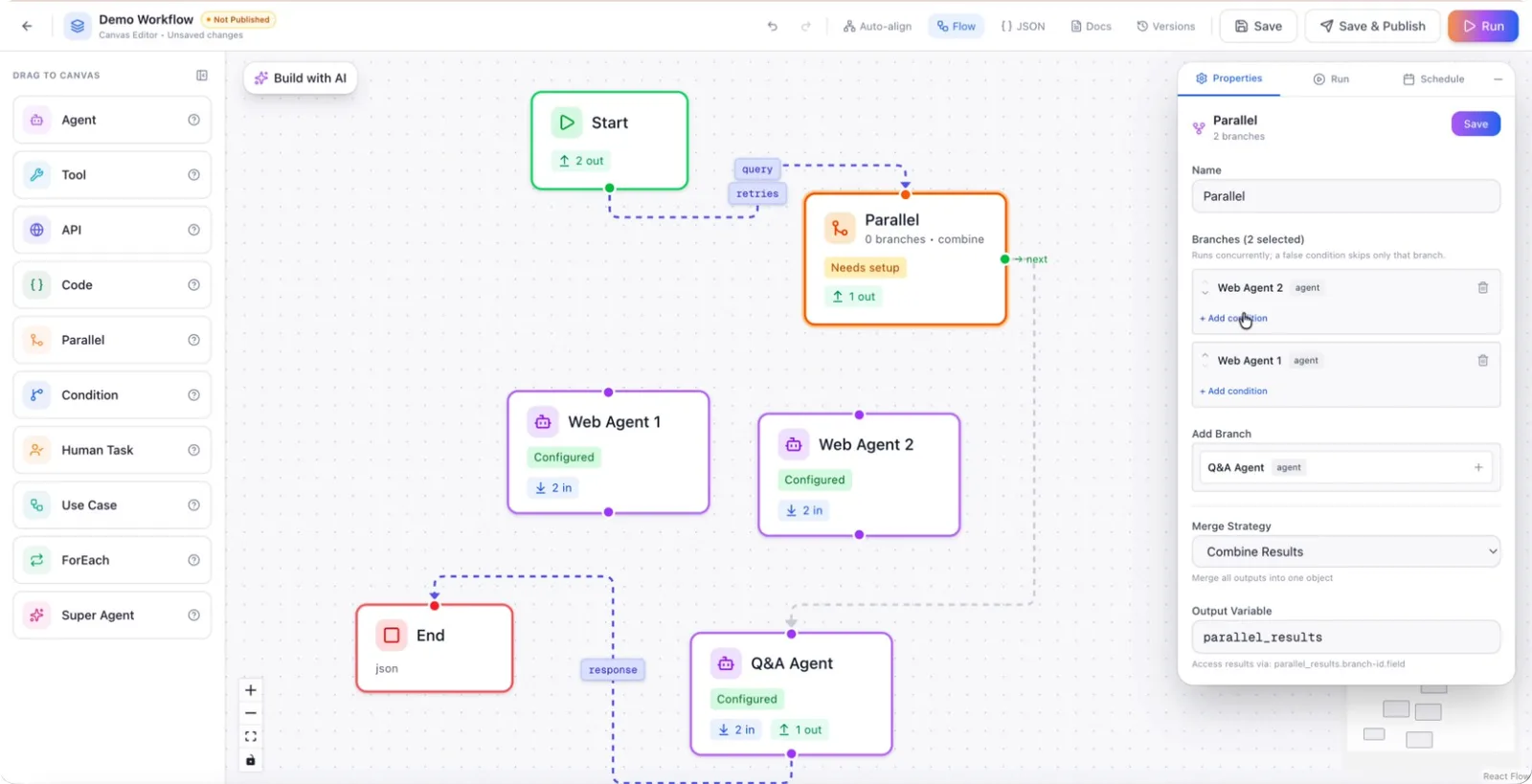Select the Q&A Agent node

pos(791,694)
